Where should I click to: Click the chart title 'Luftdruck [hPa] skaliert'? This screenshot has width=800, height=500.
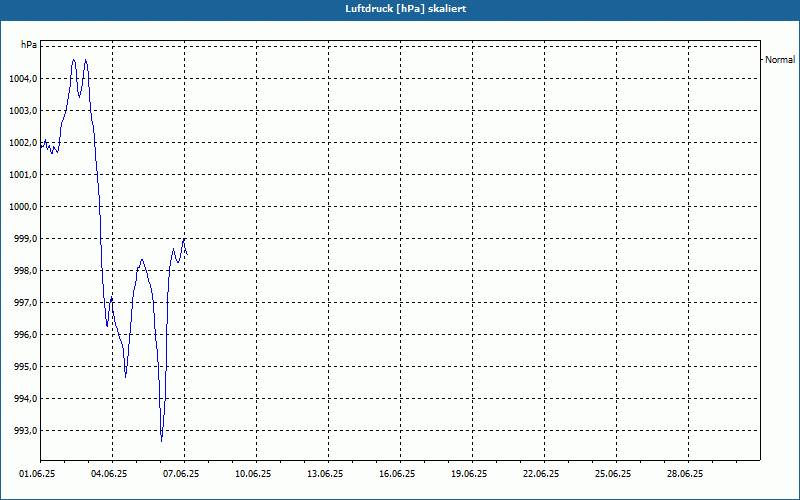click(406, 9)
